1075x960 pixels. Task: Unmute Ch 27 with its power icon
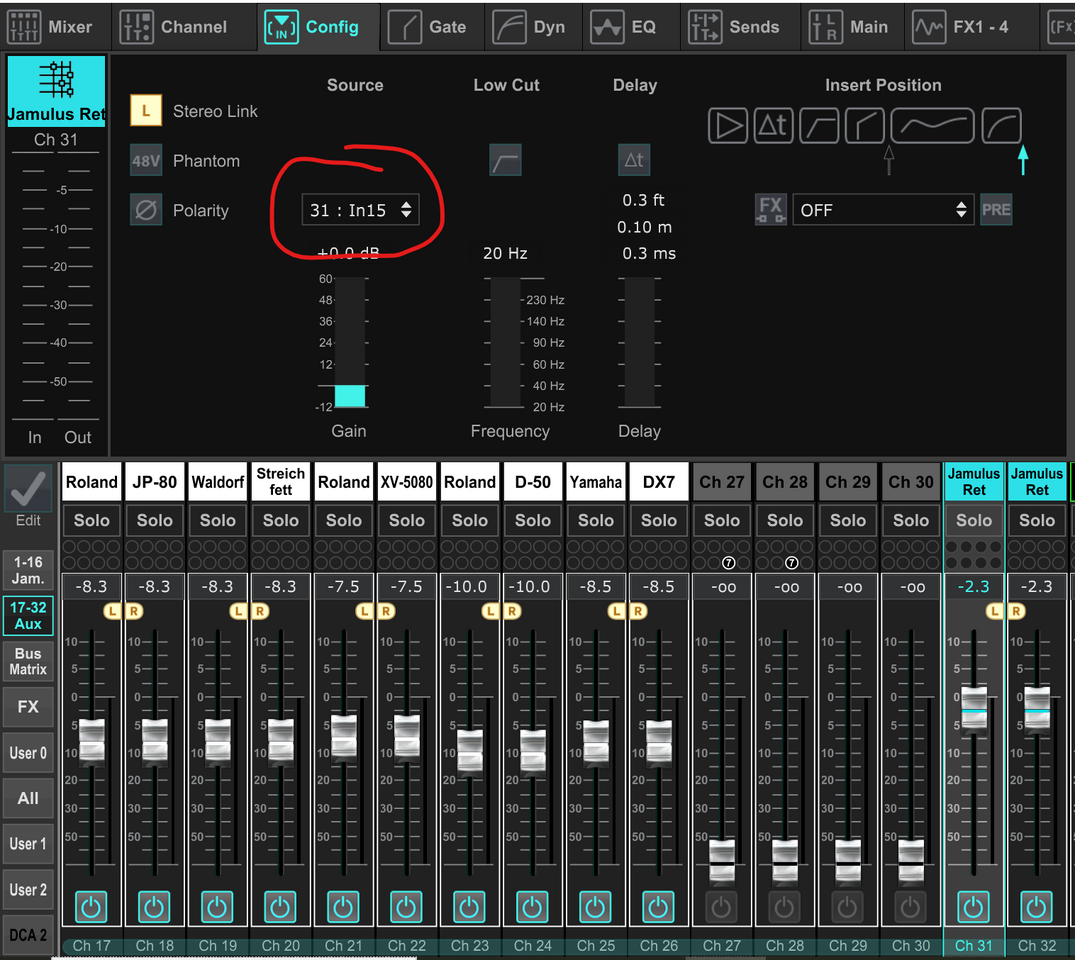point(722,907)
